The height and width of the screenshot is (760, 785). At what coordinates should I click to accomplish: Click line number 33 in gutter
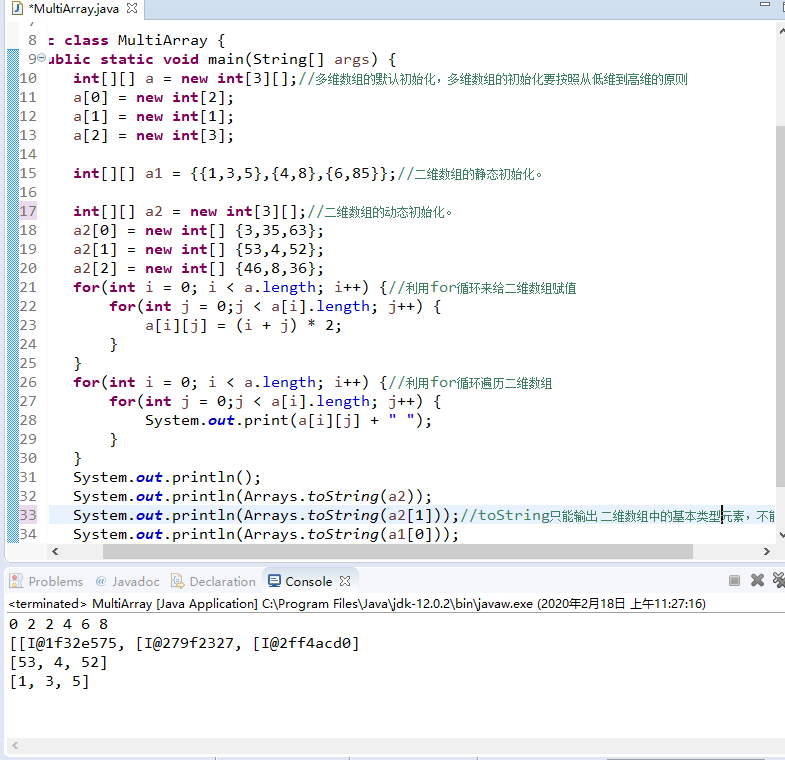pos(28,515)
